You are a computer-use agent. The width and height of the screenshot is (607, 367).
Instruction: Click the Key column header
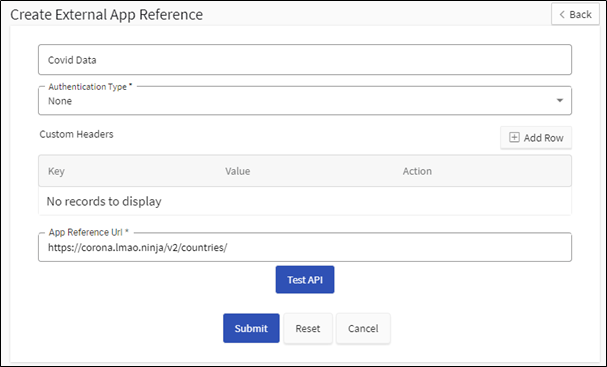pos(56,171)
